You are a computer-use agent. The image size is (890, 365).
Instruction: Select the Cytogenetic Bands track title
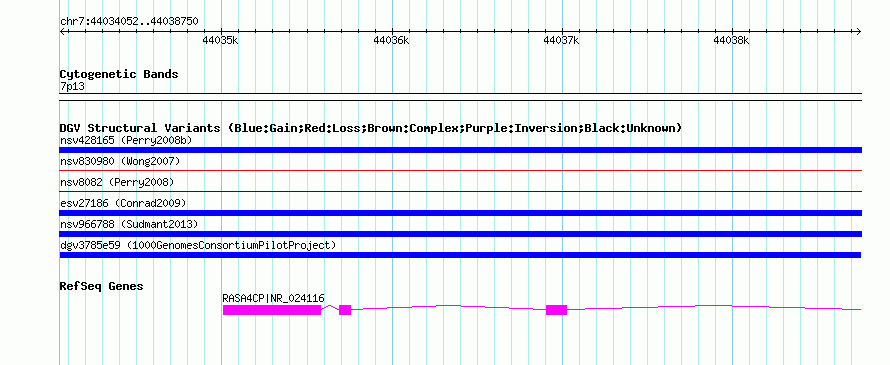[119, 74]
